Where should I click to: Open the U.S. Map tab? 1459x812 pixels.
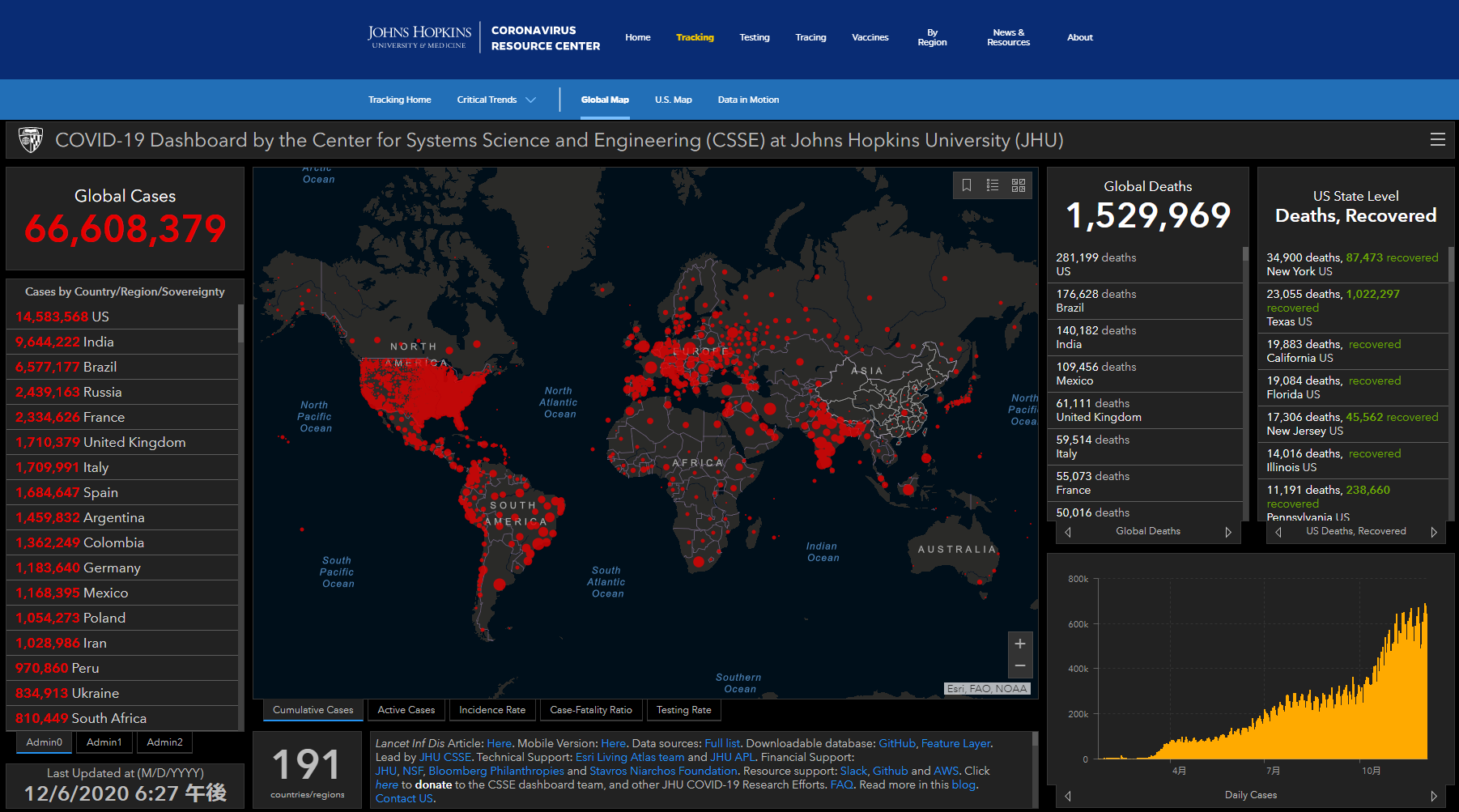[674, 100]
